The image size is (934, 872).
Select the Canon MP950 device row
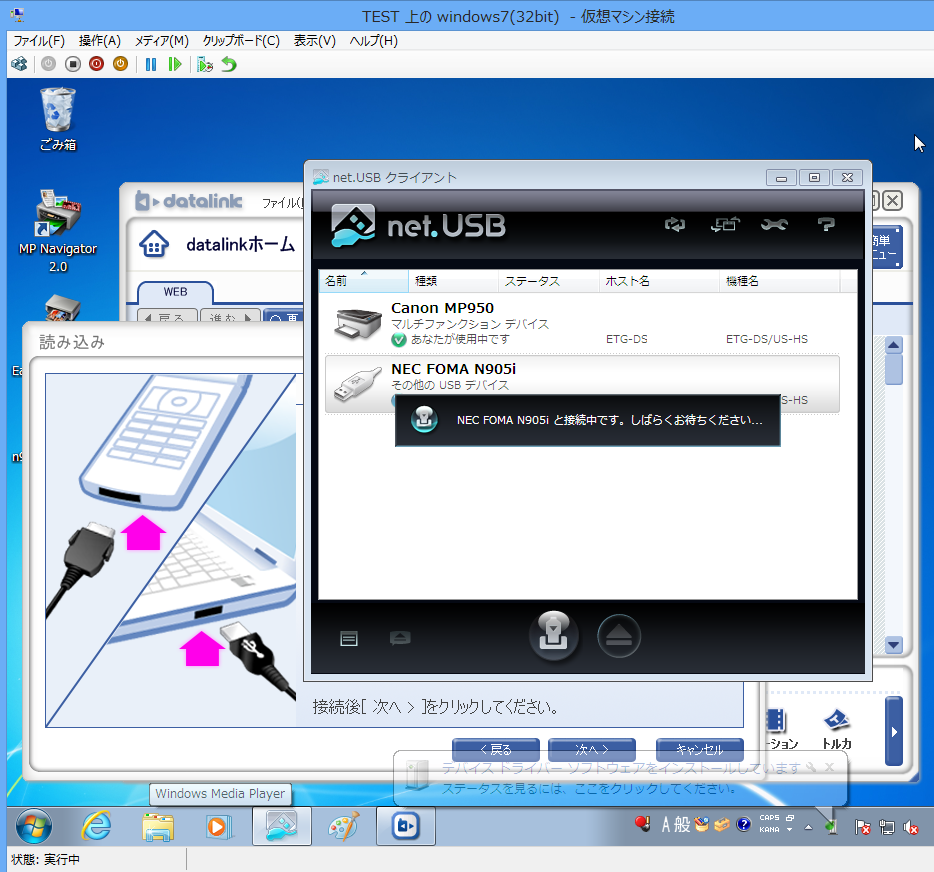[x=582, y=324]
